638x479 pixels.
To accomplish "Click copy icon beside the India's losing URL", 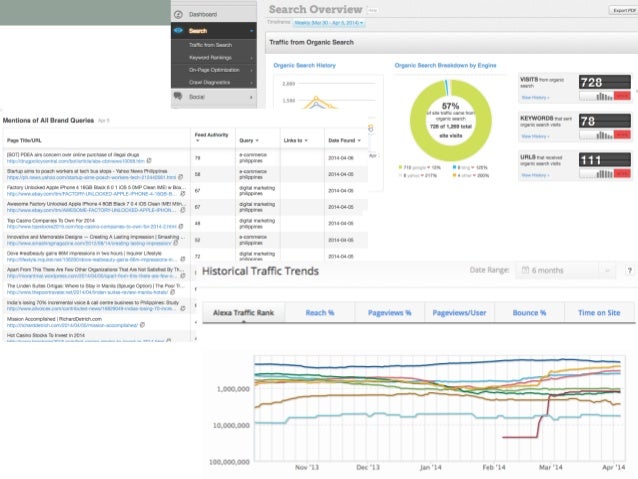I will 182,308.
